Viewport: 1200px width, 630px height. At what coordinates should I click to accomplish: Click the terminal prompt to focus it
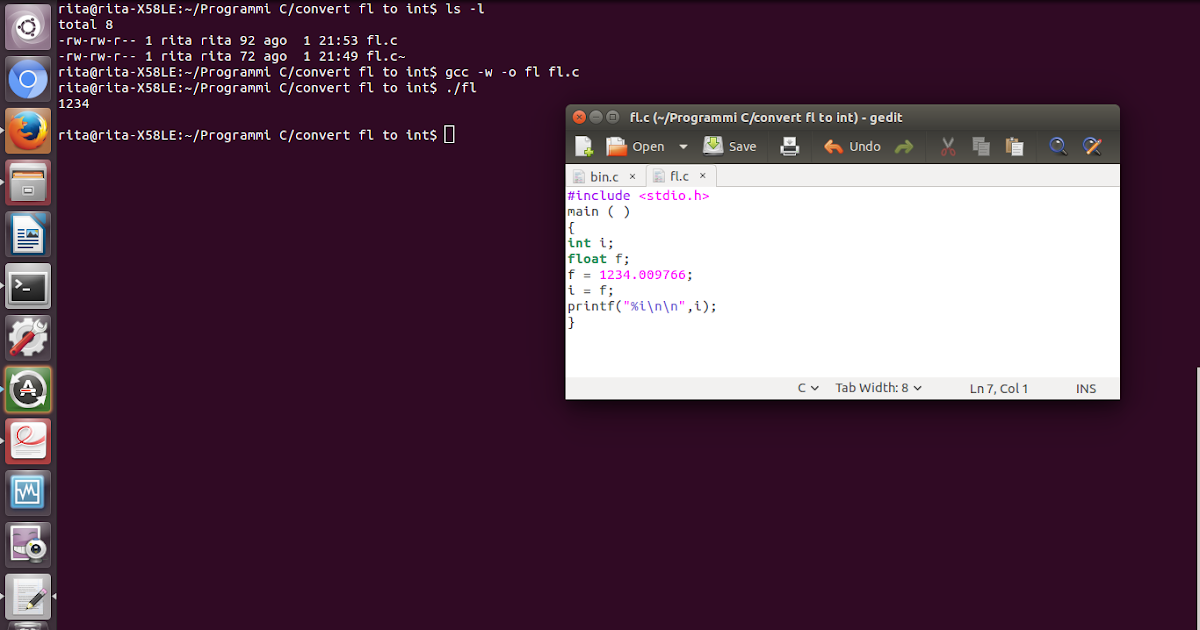click(449, 134)
